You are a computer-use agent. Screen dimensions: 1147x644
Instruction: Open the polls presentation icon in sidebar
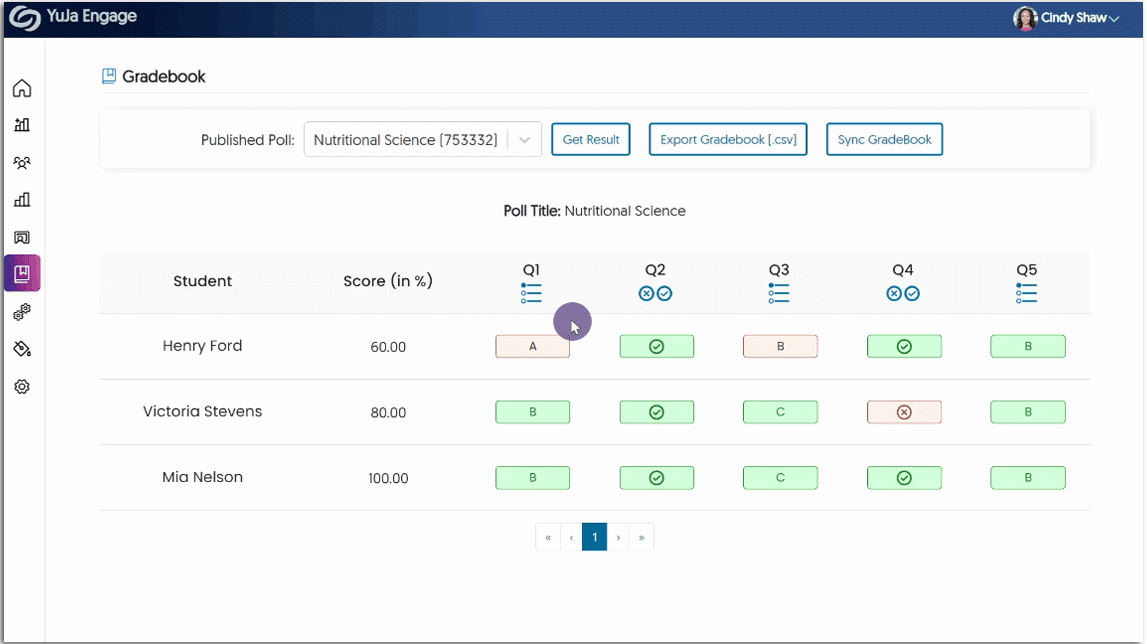pos(22,236)
